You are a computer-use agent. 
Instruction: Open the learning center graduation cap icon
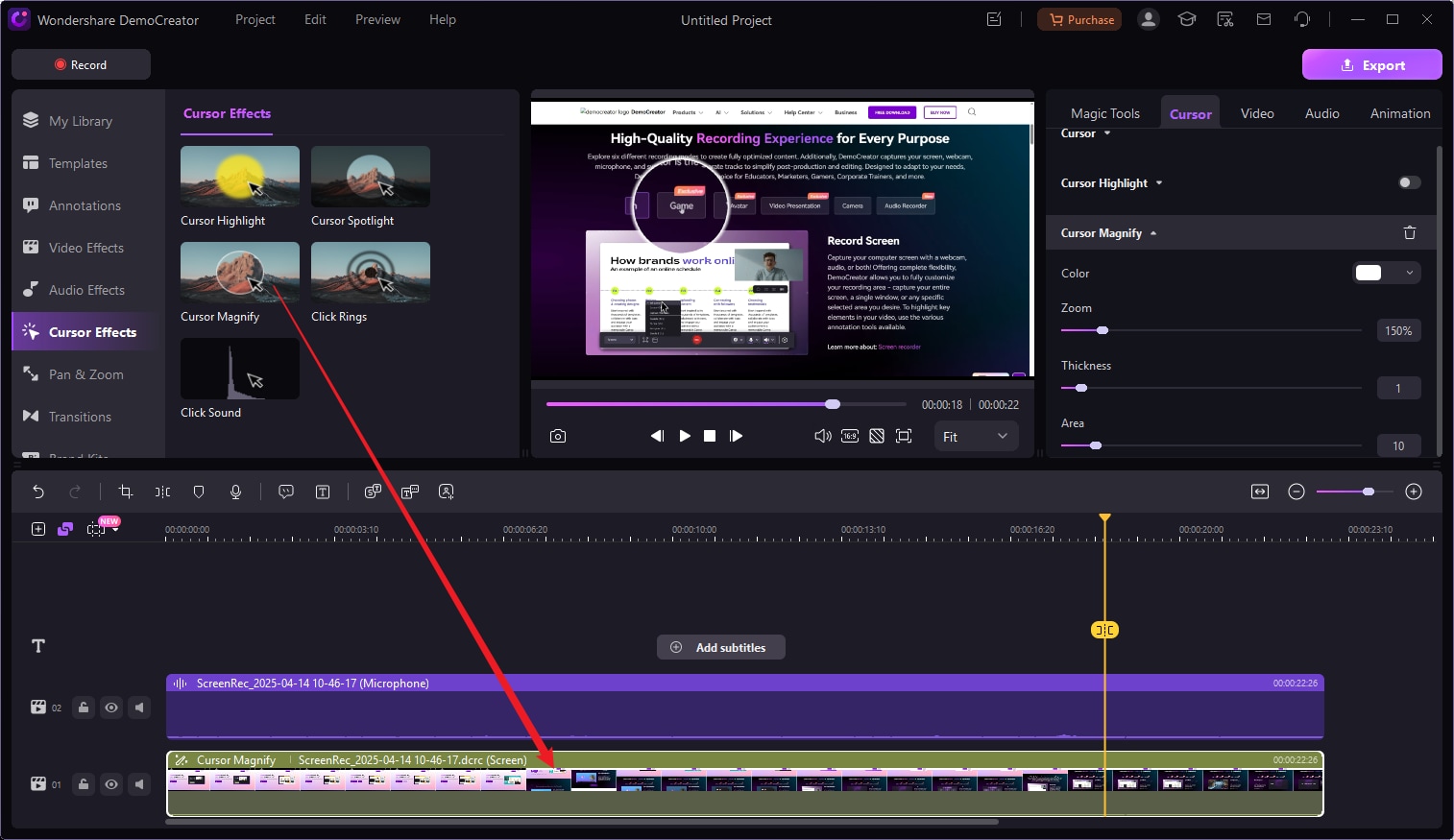(1187, 19)
